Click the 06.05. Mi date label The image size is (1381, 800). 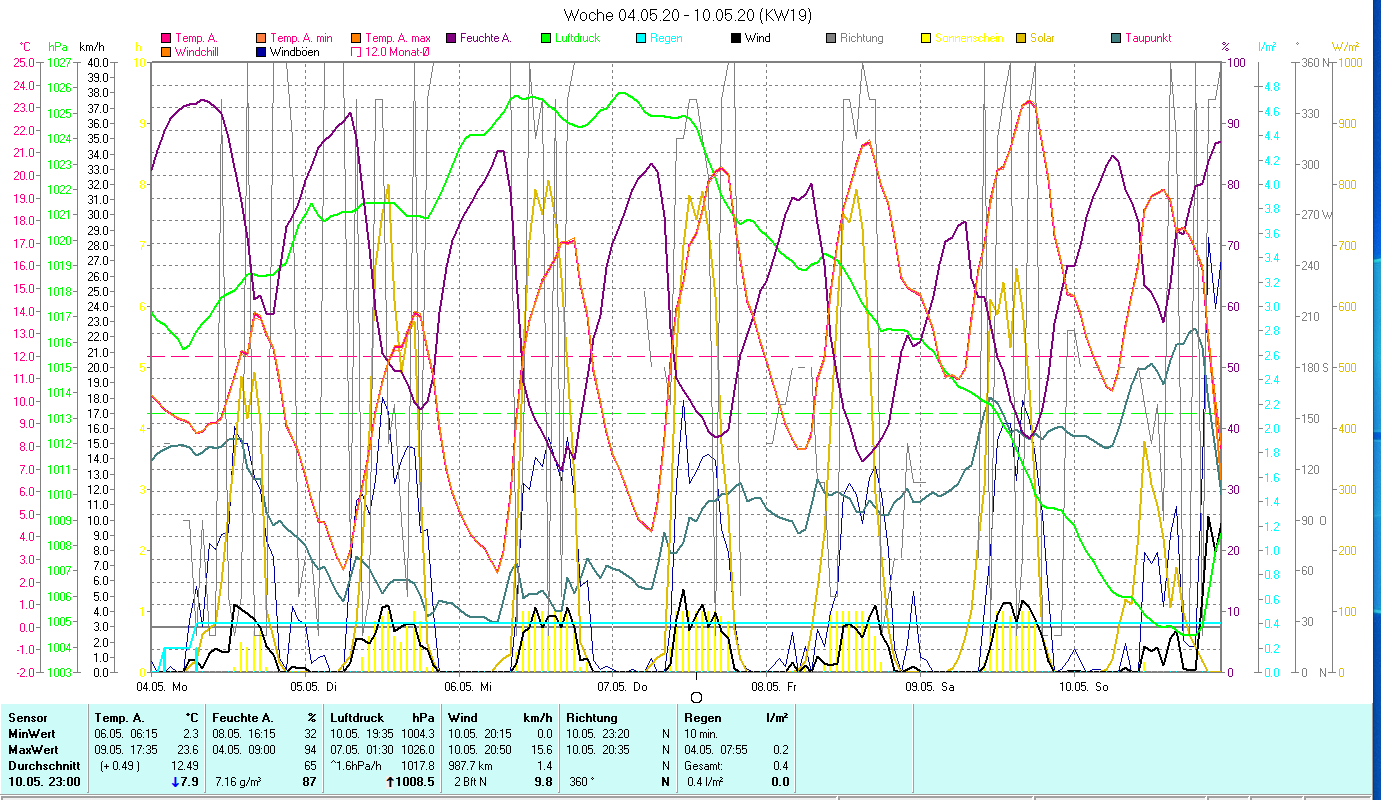467,687
